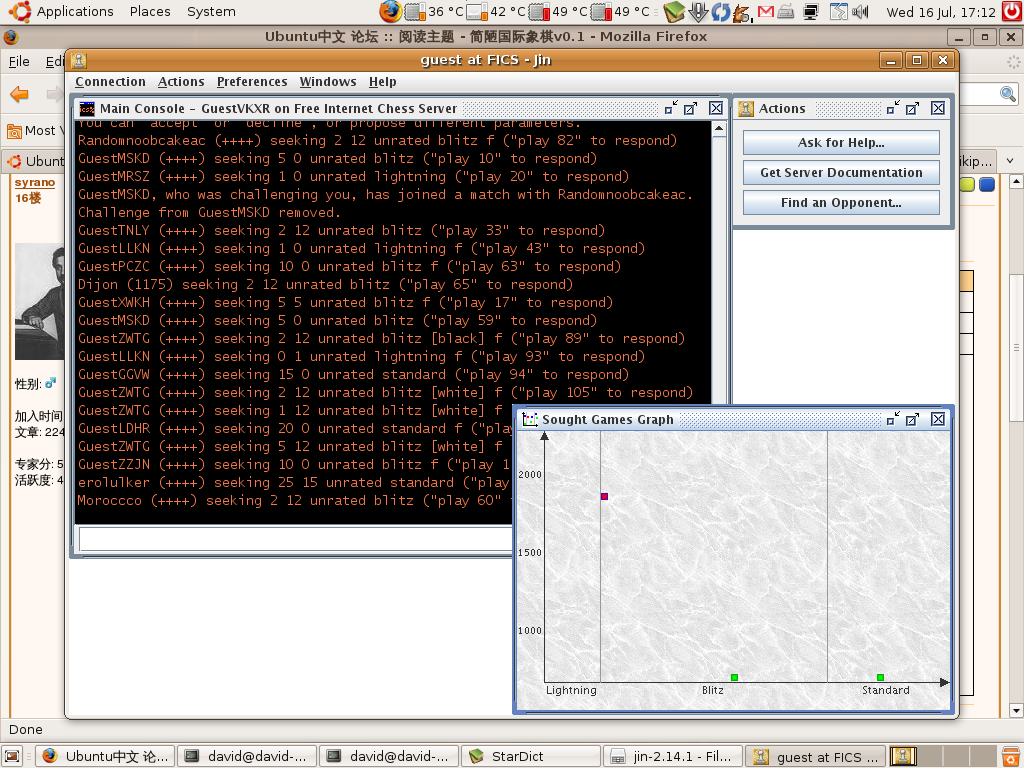Iconify the Actions panel
1024x768 pixels.
(x=893, y=108)
